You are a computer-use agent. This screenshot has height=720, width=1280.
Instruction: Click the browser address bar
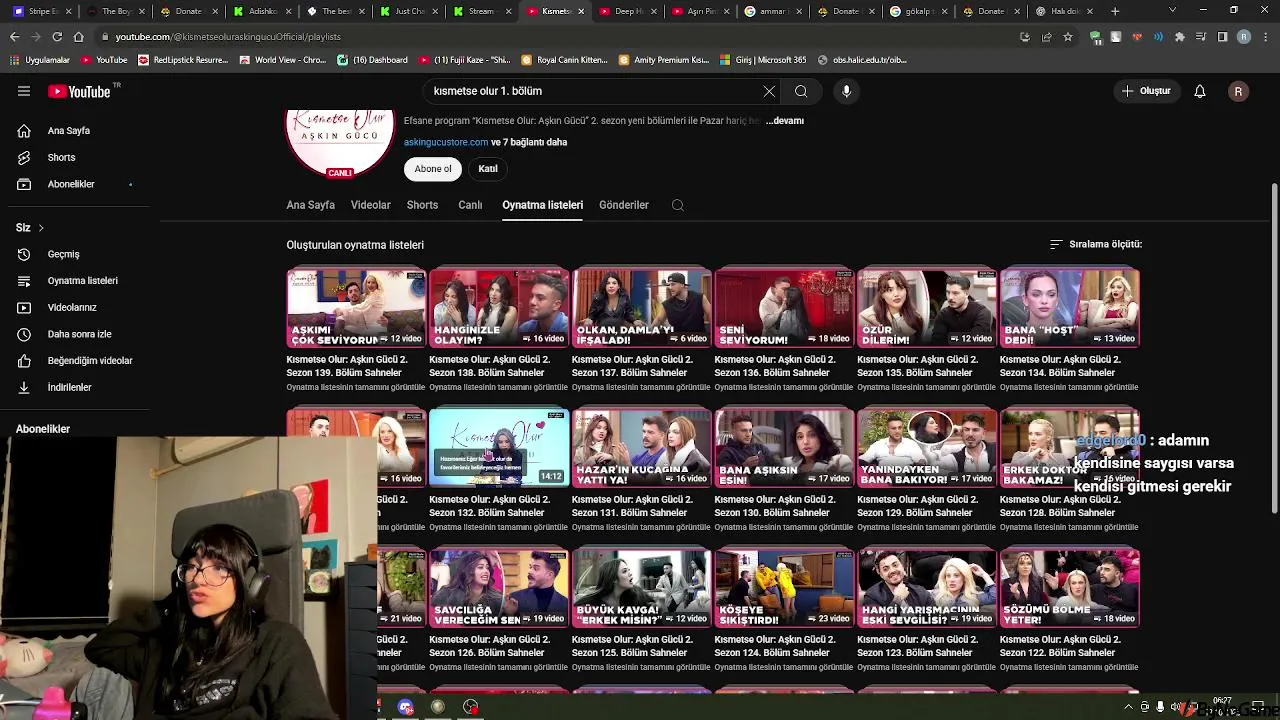point(560,37)
